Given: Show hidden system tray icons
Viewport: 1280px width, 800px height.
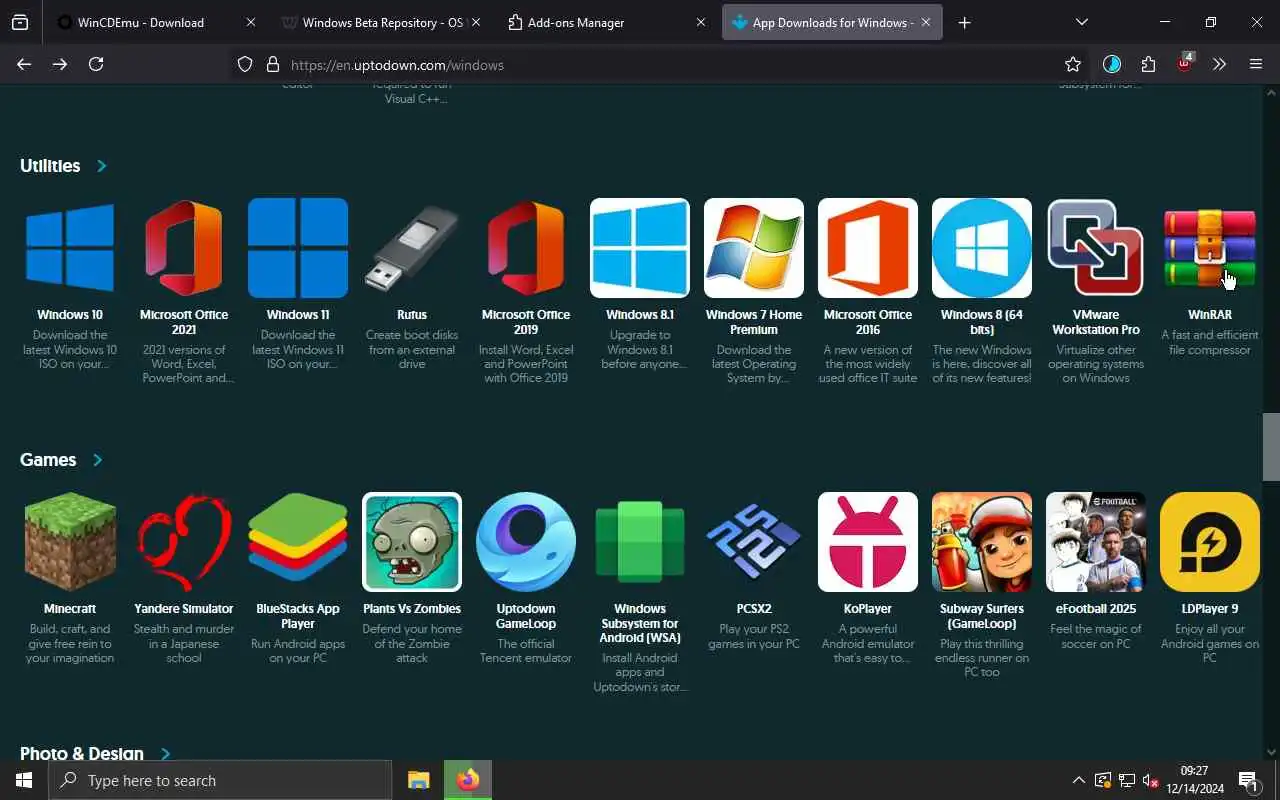Looking at the screenshot, I should pyautogui.click(x=1078, y=780).
